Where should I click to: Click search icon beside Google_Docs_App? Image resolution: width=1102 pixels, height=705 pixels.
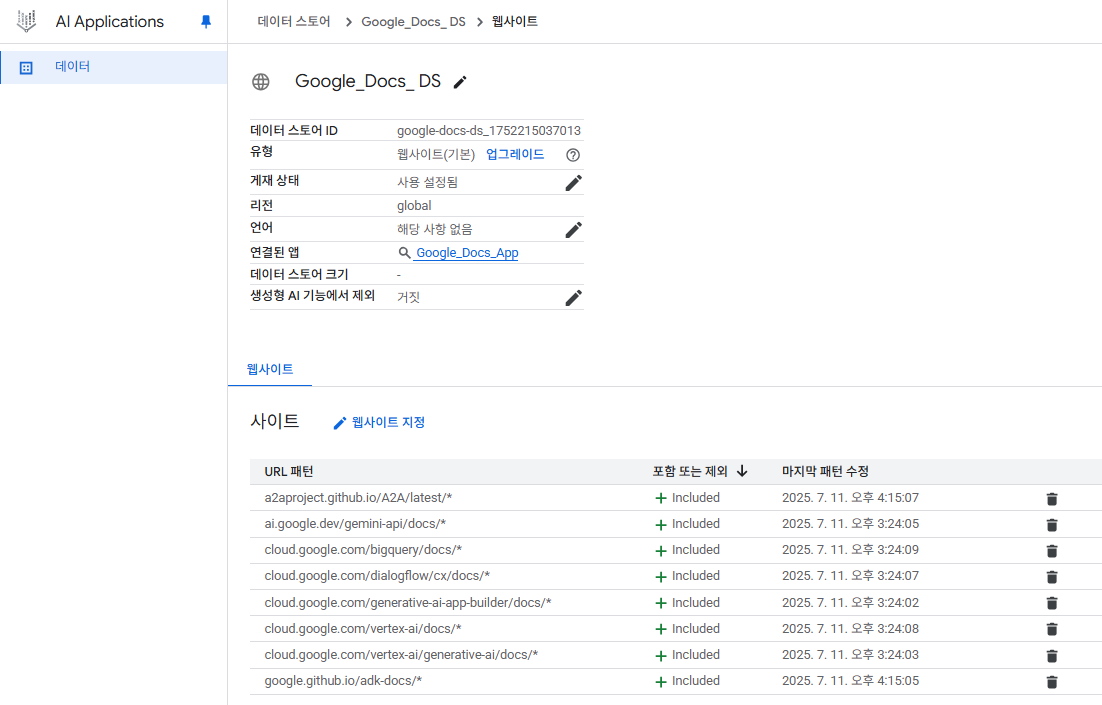(x=404, y=252)
